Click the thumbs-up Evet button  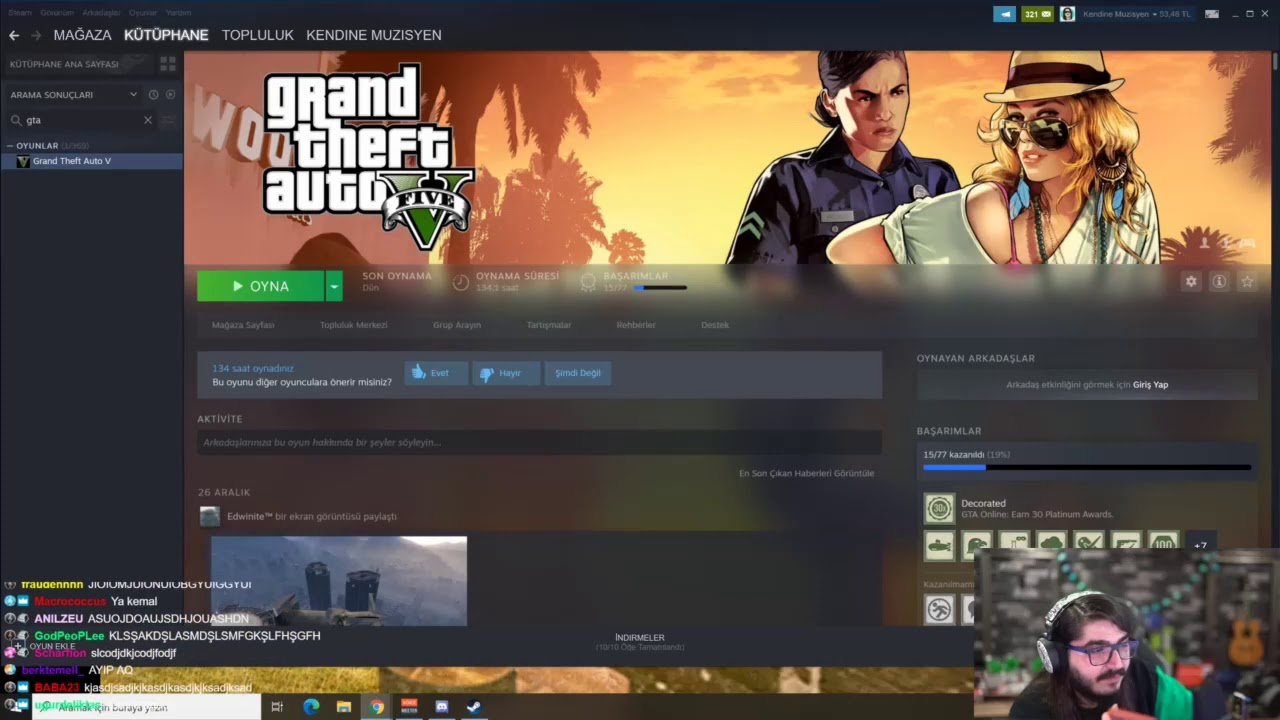tap(436, 373)
